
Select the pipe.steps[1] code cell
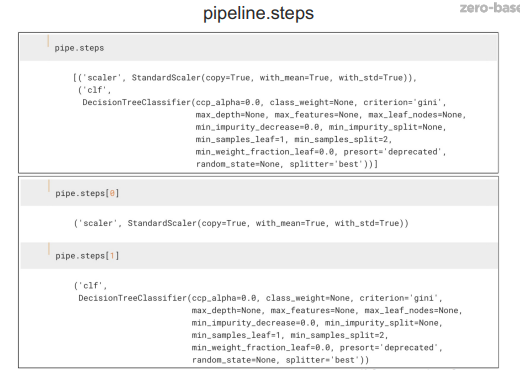tap(259, 255)
